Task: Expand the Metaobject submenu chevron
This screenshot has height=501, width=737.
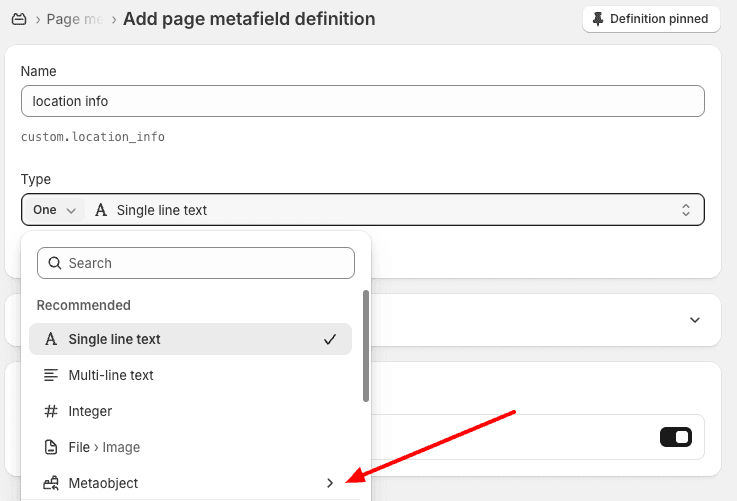Action: 330,483
